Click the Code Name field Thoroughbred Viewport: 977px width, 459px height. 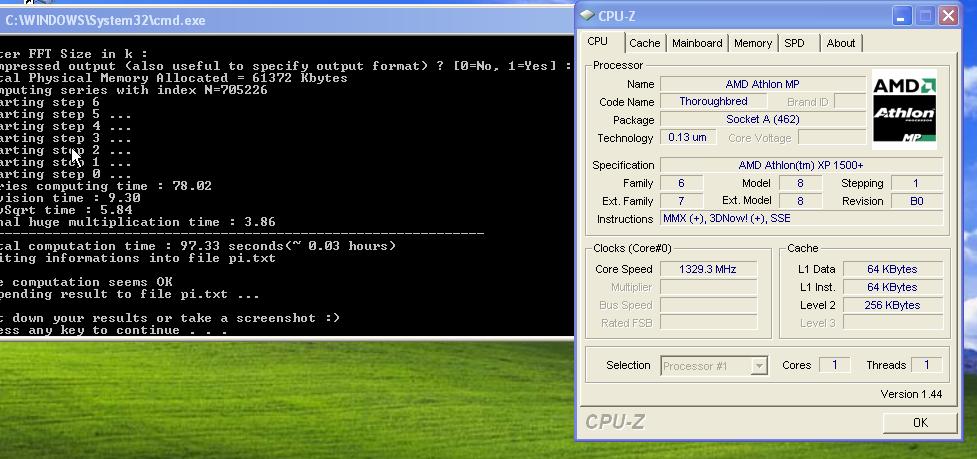pyautogui.click(x=713, y=101)
